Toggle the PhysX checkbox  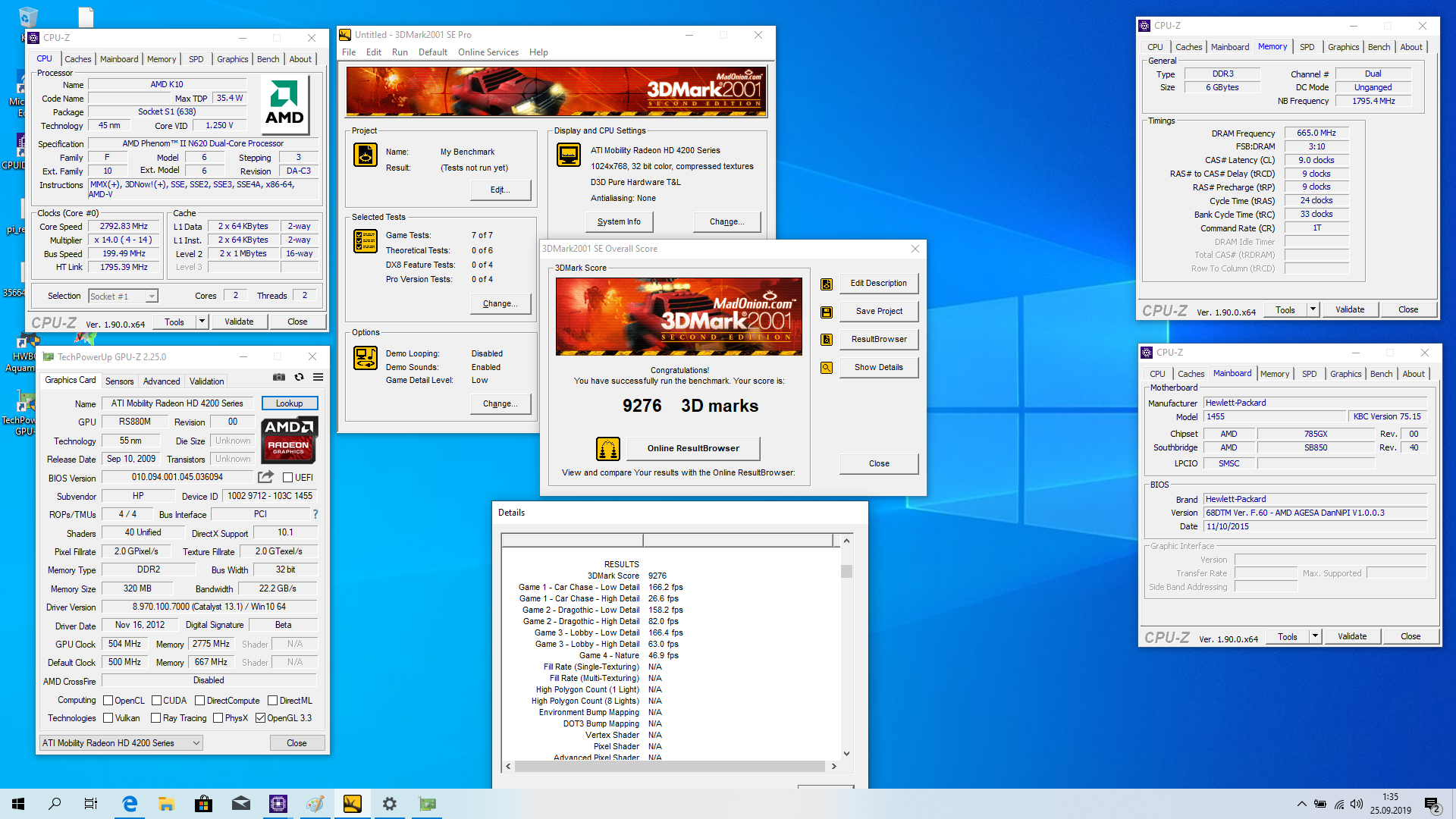coord(218,718)
